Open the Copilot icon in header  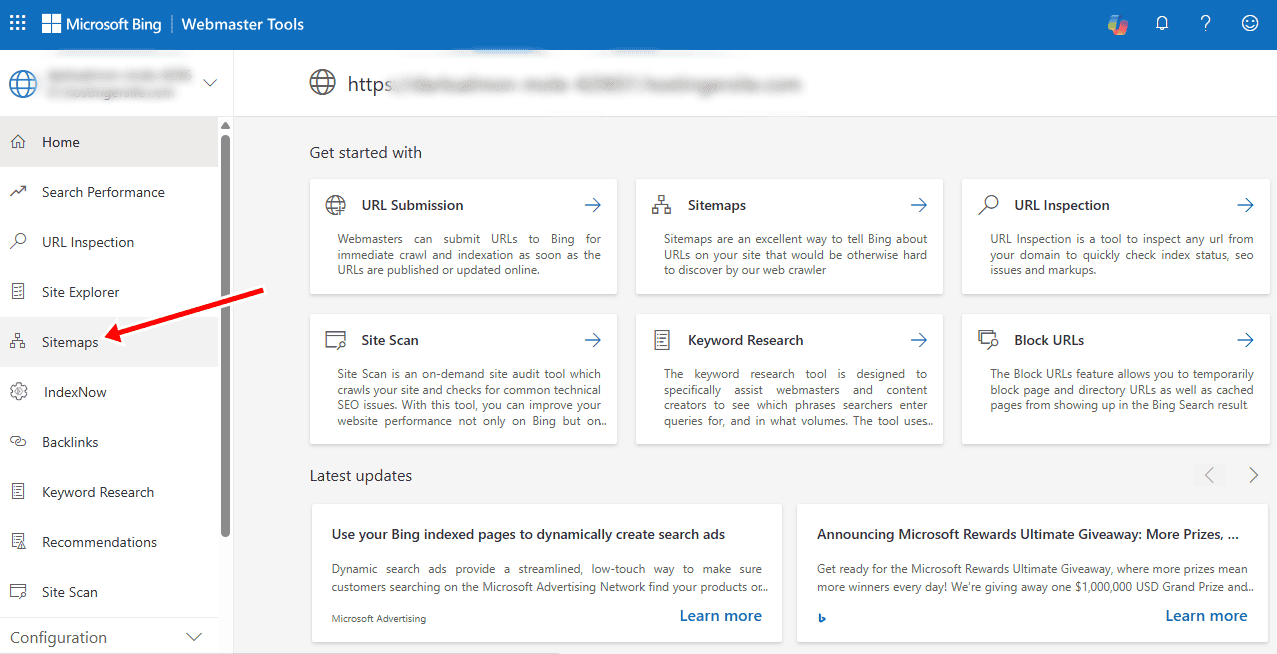tap(1118, 24)
